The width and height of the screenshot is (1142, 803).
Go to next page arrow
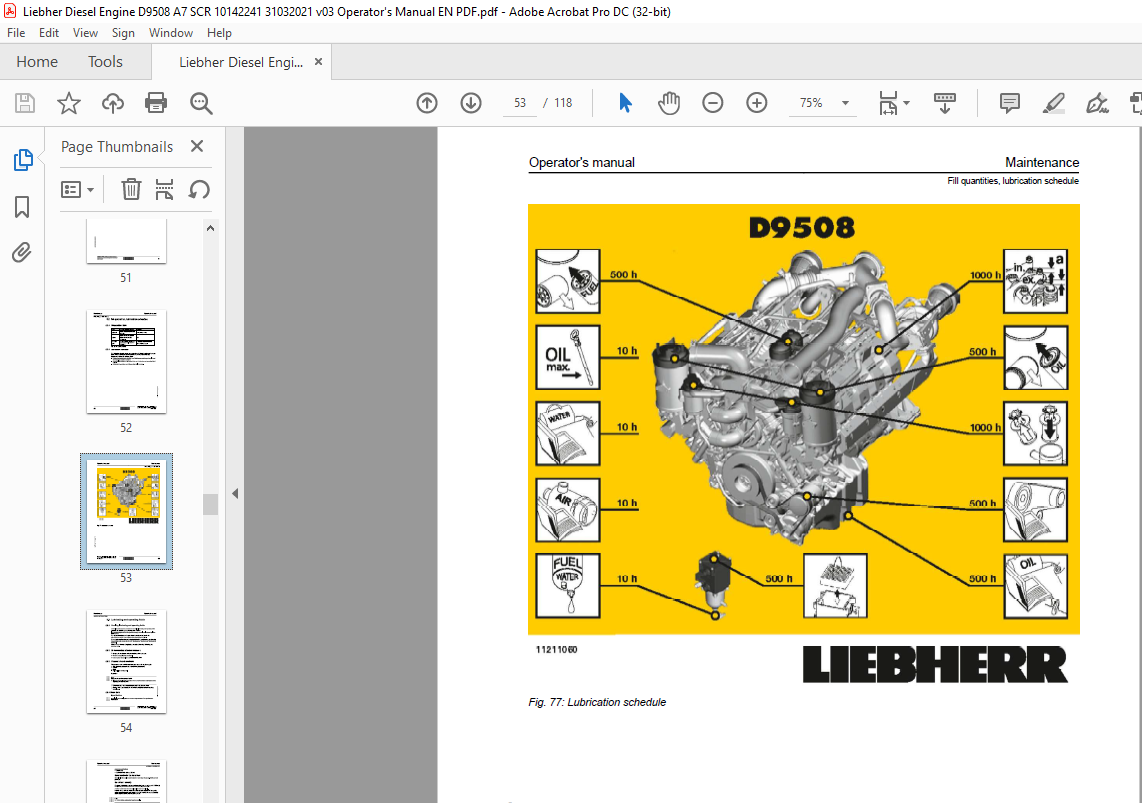coord(471,103)
